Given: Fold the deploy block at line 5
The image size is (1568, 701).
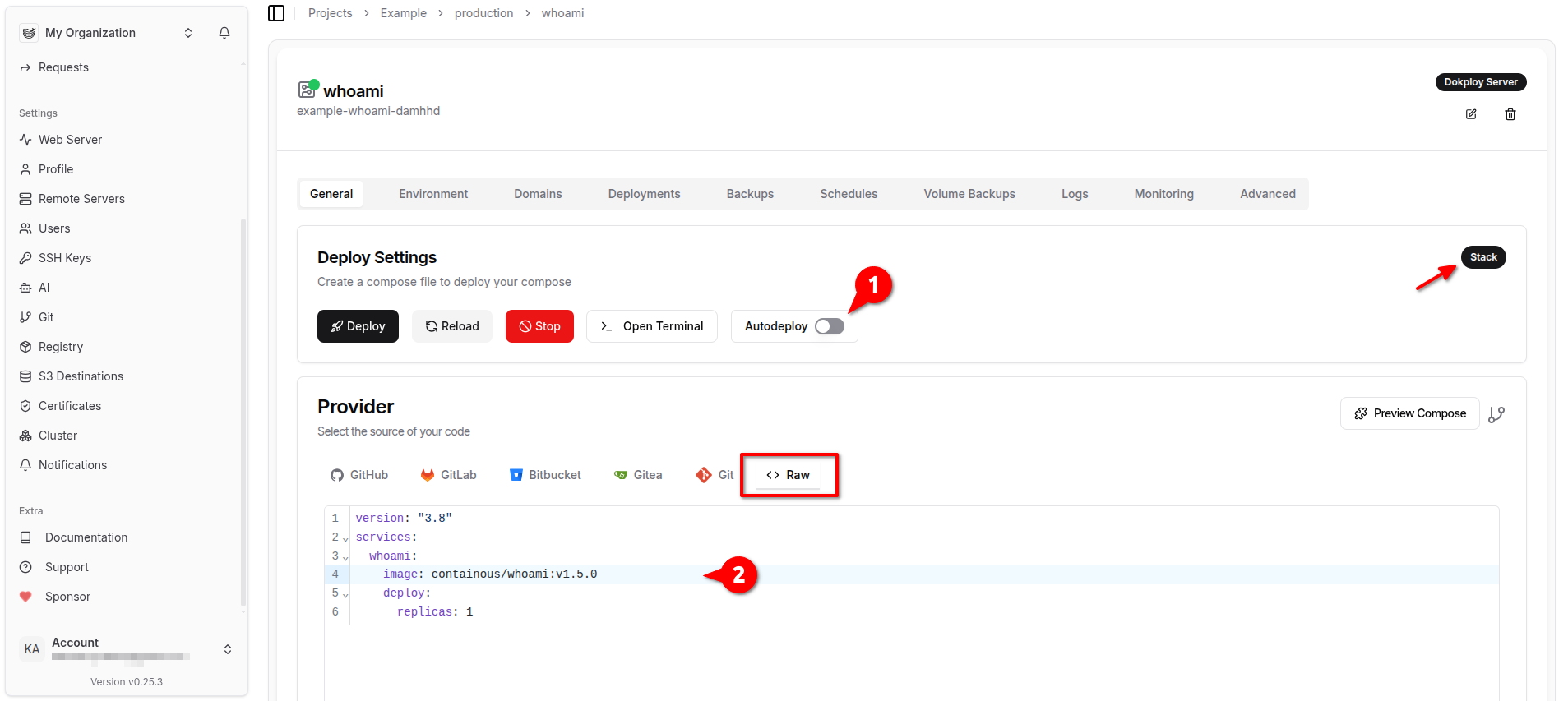Looking at the screenshot, I should (345, 594).
